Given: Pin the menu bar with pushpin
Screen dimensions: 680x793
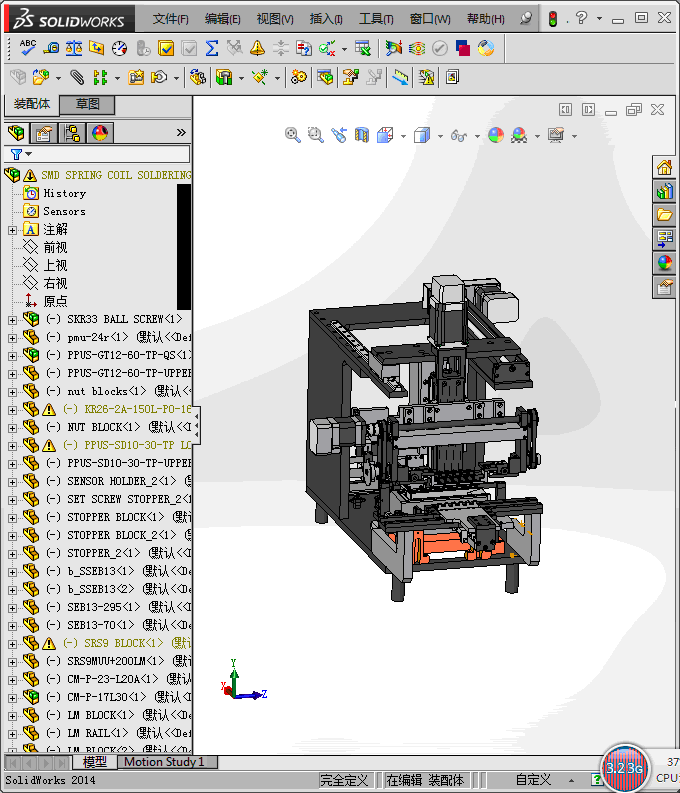Looking at the screenshot, I should click(x=526, y=19).
